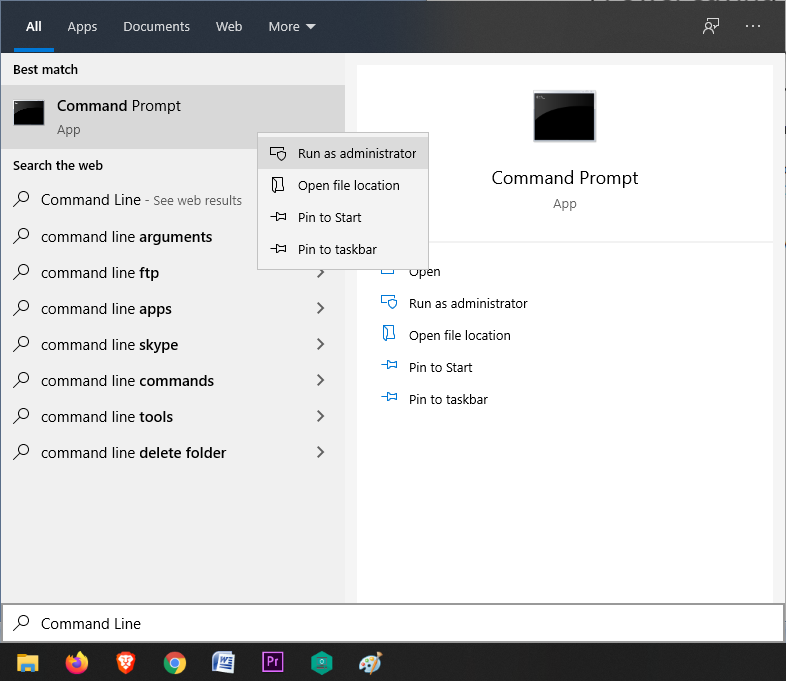Open File Explorer from the taskbar
This screenshot has height=681, width=786.
[x=28, y=662]
